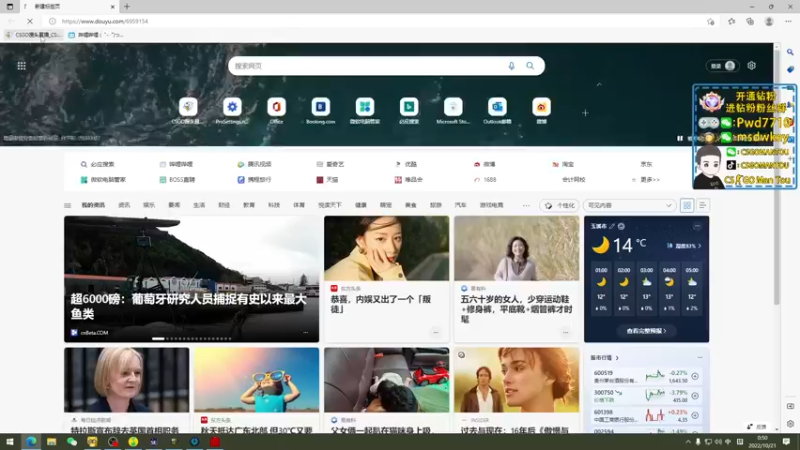Image resolution: width=800 pixels, height=450 pixels.
Task: Open the Windows Start menu
Action: point(10,441)
